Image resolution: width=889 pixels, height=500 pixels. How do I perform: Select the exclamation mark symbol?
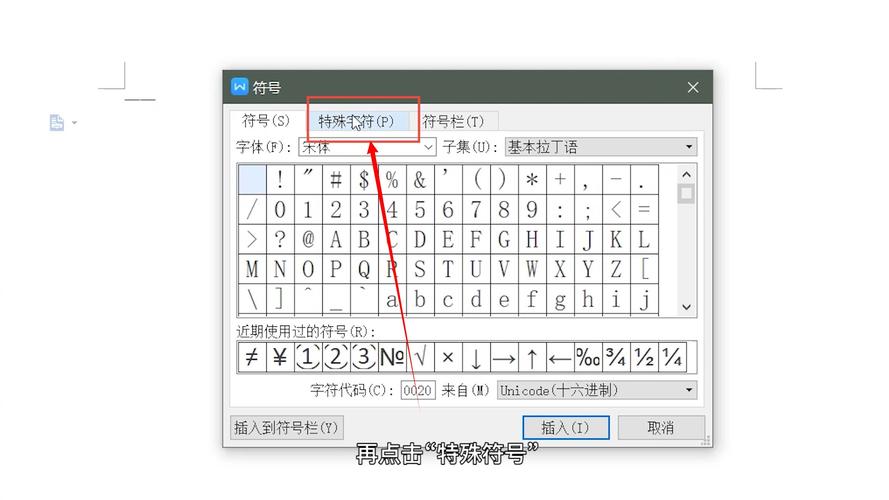(280, 180)
